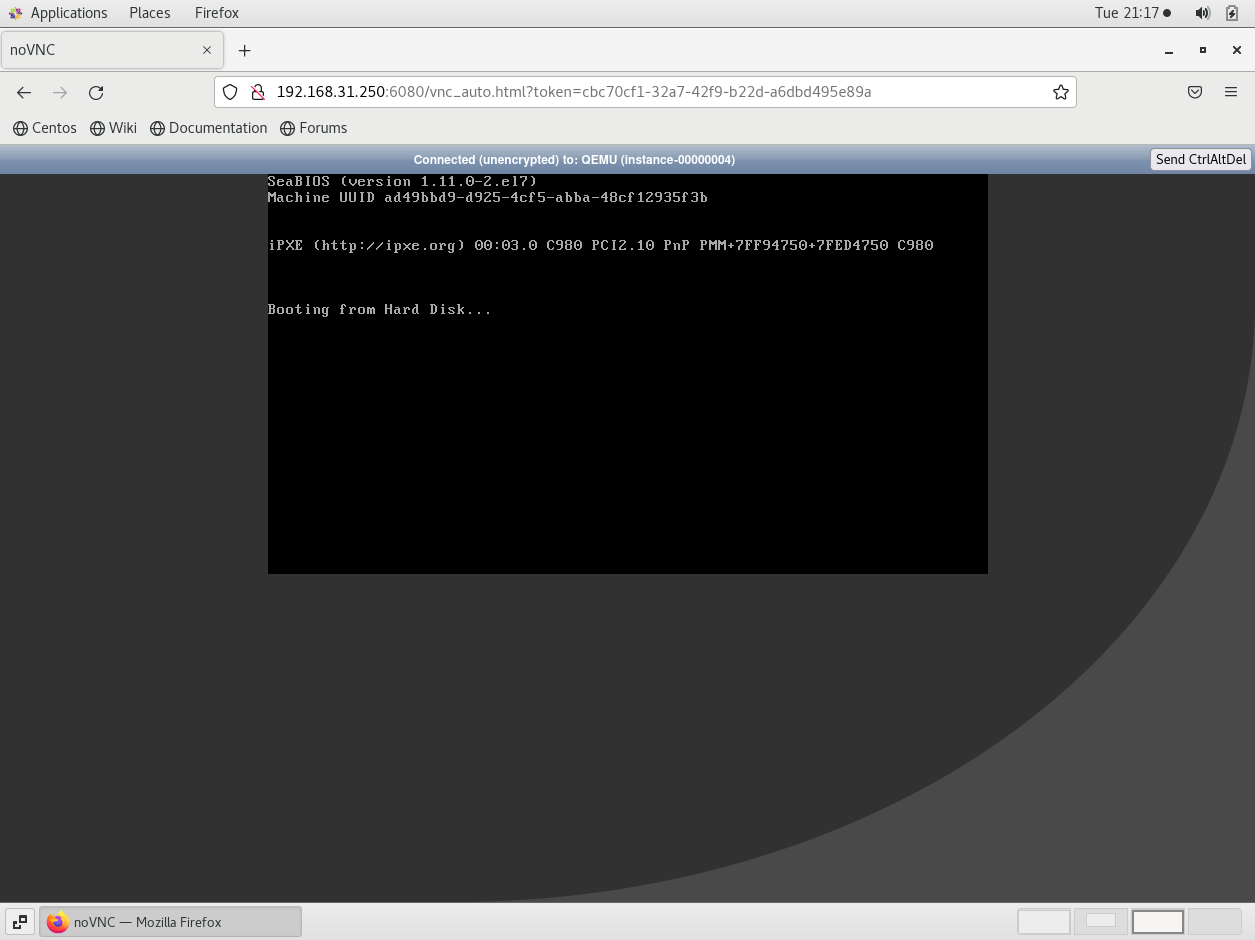Minimize the Firefox window
Viewport: 1255px width, 940px height.
pos(1169,50)
